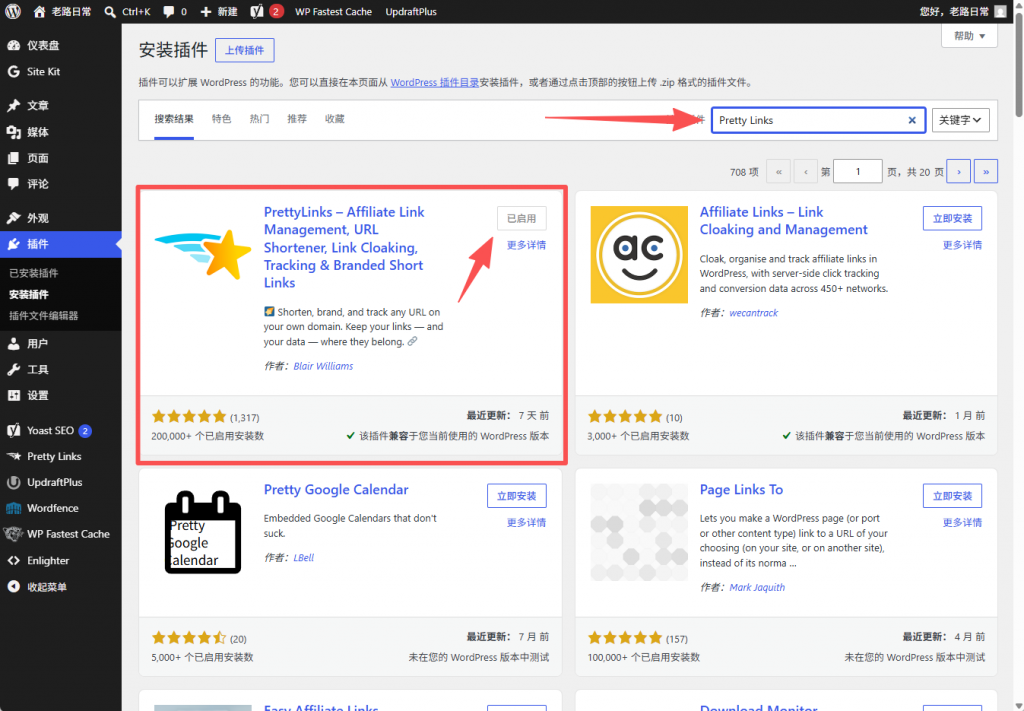The height and width of the screenshot is (711, 1024).
Task: Clear the Pretty Links search field
Action: pyautogui.click(x=912, y=120)
